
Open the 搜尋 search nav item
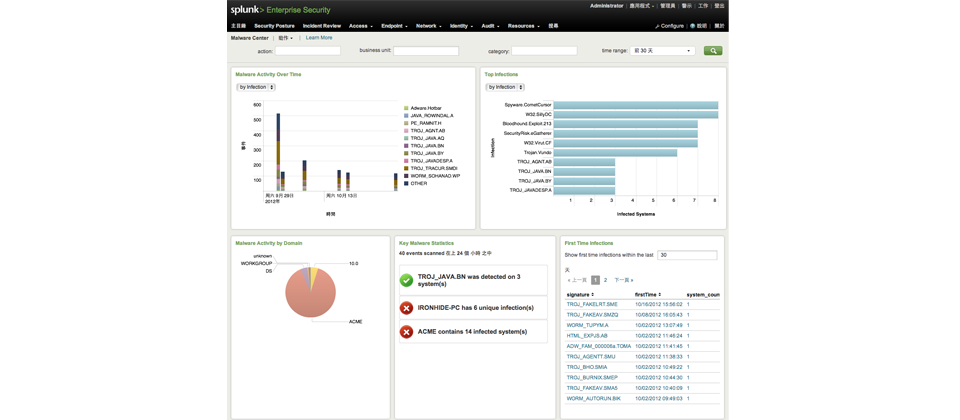coord(553,26)
